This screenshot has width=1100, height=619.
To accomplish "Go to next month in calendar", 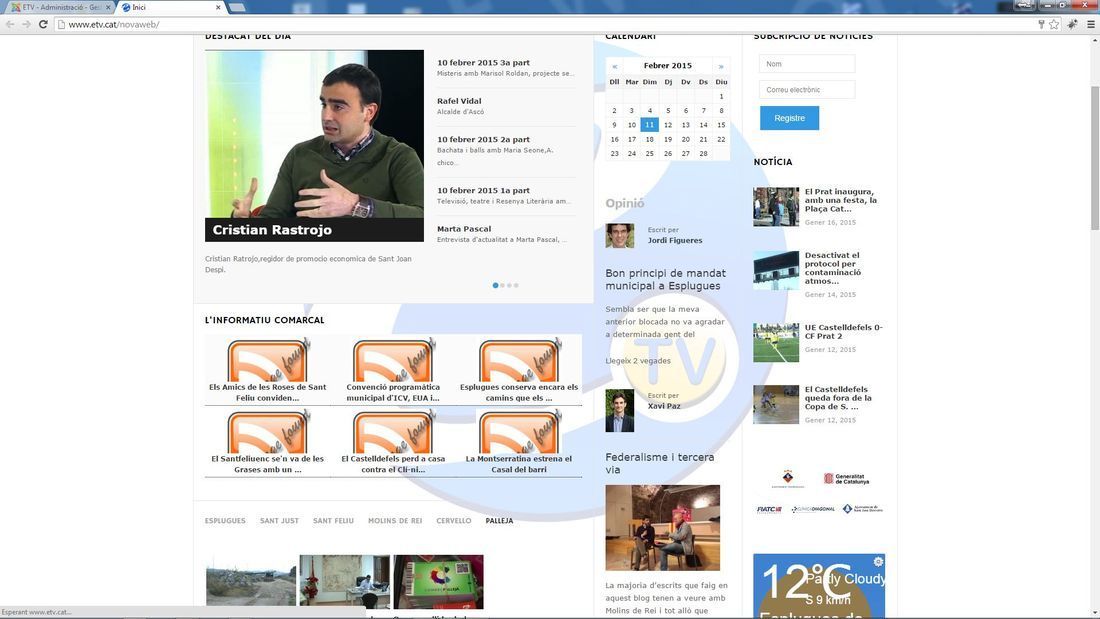I will [x=720, y=66].
